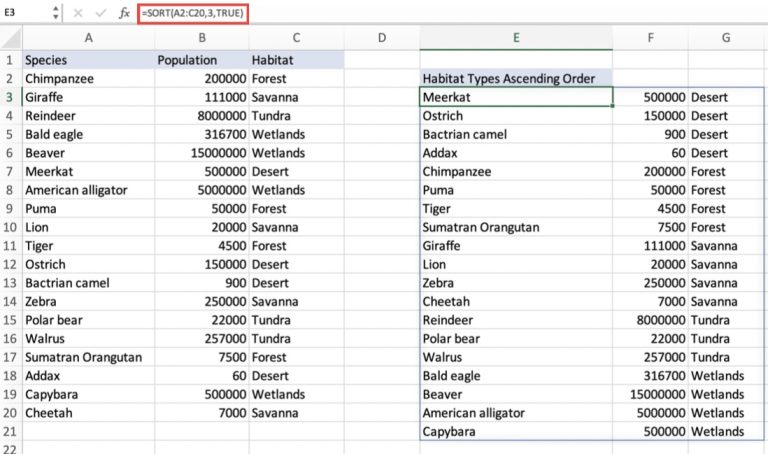This screenshot has height=454, width=768.
Task: Select the Habitat Types Ascending Order cell
Action: click(516, 78)
